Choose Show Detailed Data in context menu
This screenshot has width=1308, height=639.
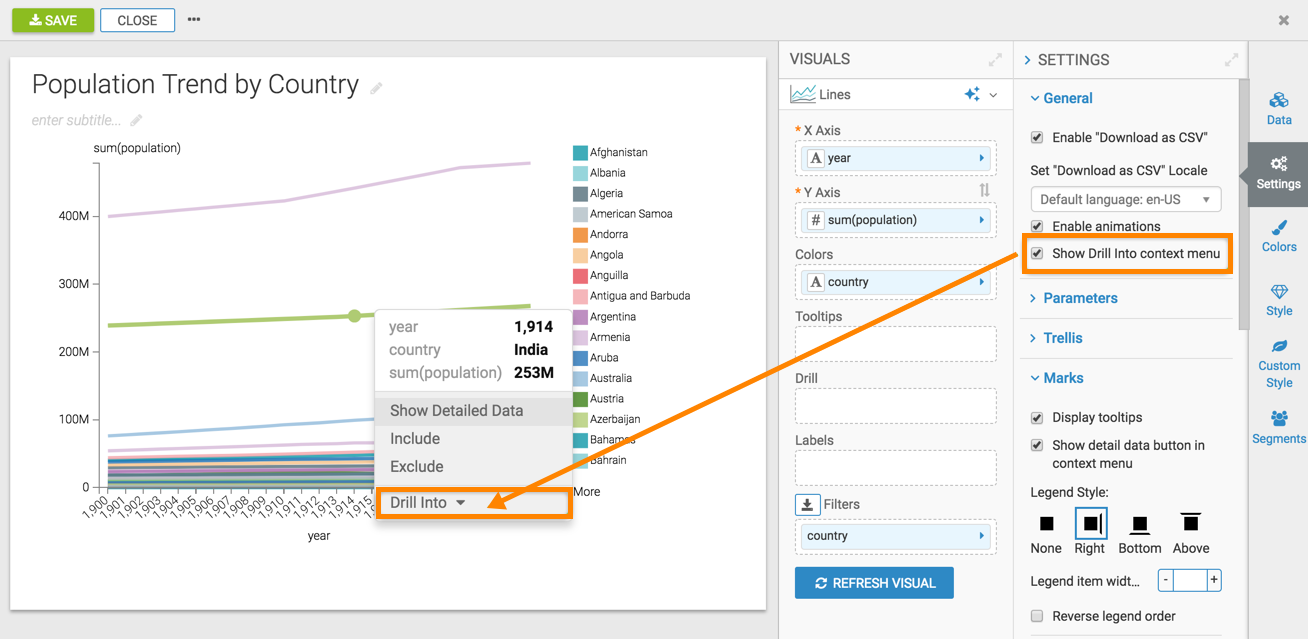pyautogui.click(x=456, y=411)
